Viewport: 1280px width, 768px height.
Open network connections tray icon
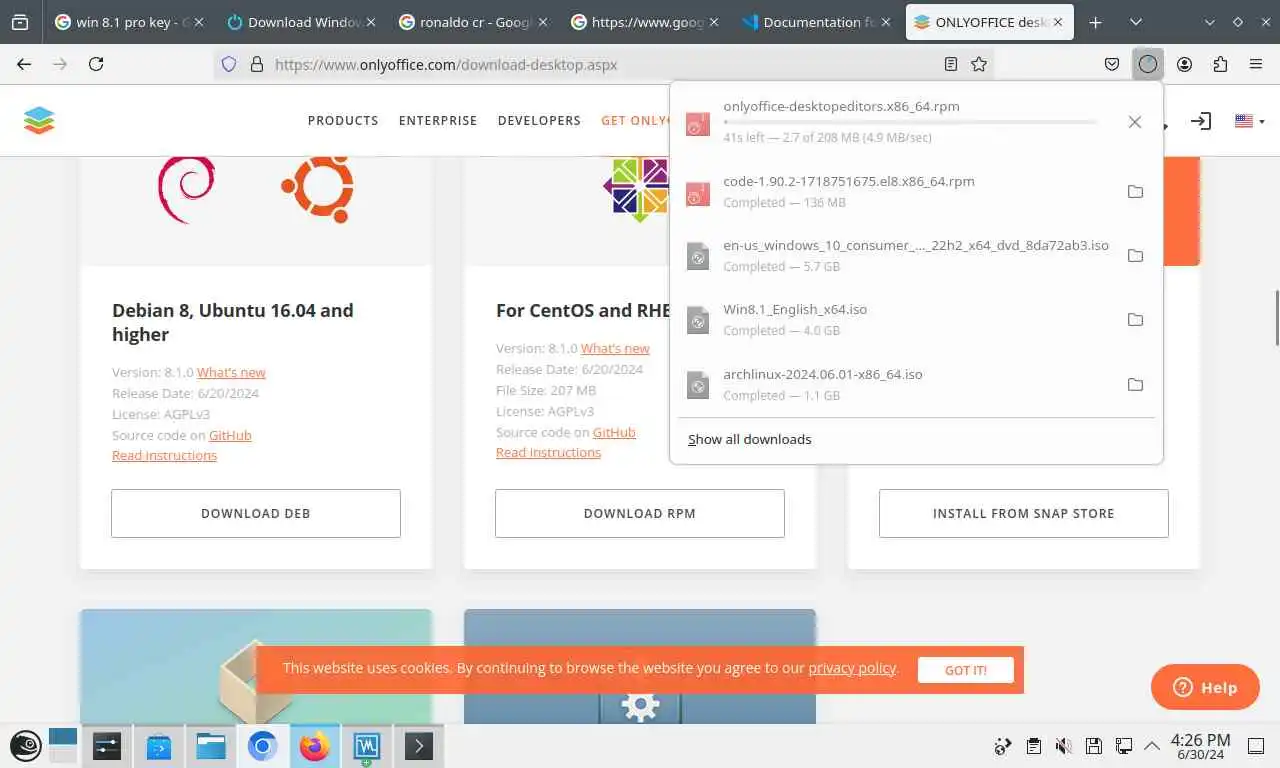(x=1124, y=746)
